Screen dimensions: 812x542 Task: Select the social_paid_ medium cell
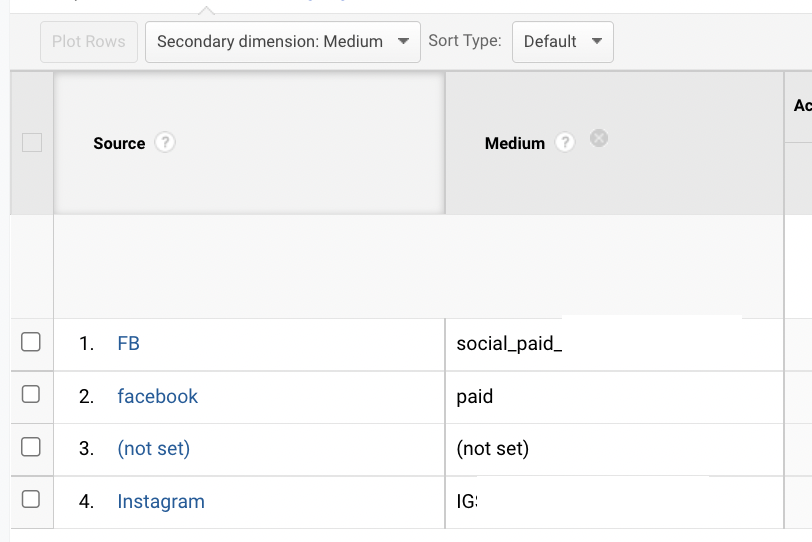(x=614, y=344)
